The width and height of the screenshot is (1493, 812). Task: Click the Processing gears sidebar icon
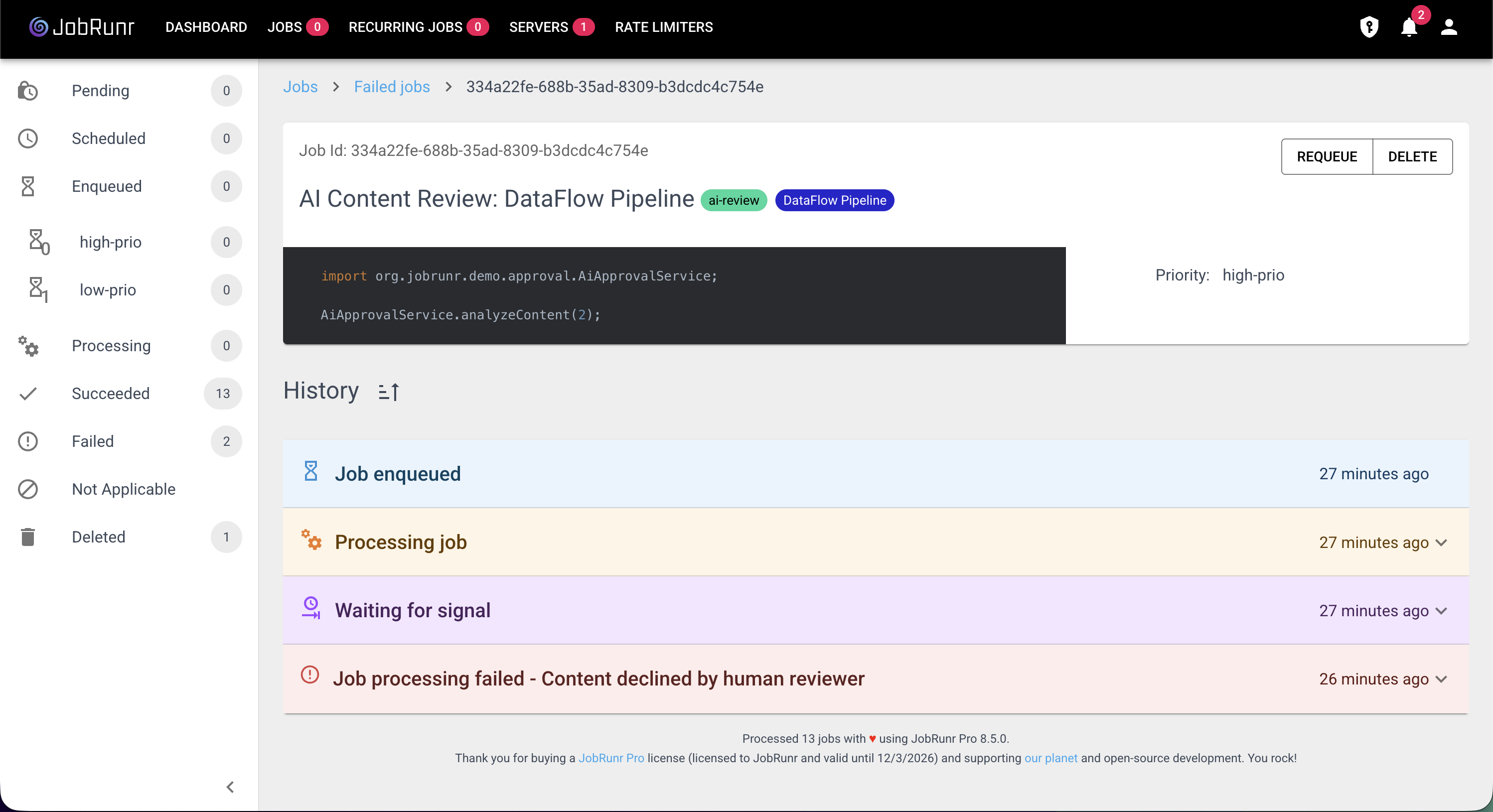(28, 346)
